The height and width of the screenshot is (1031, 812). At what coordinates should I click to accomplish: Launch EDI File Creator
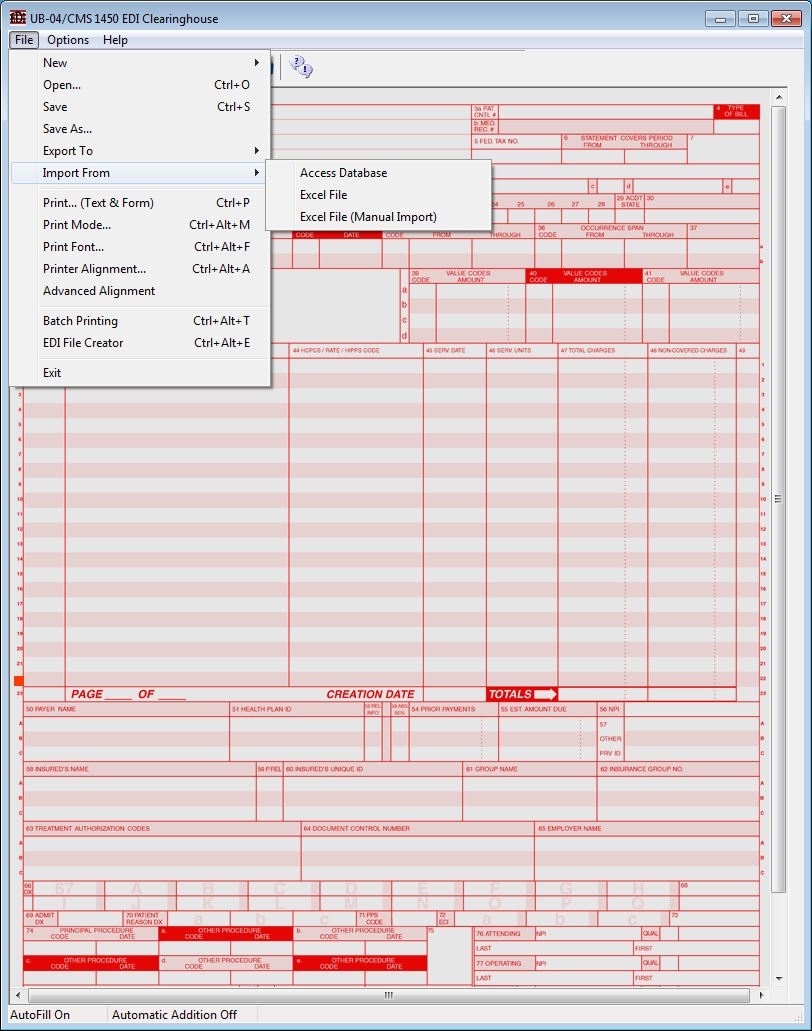pos(139,343)
